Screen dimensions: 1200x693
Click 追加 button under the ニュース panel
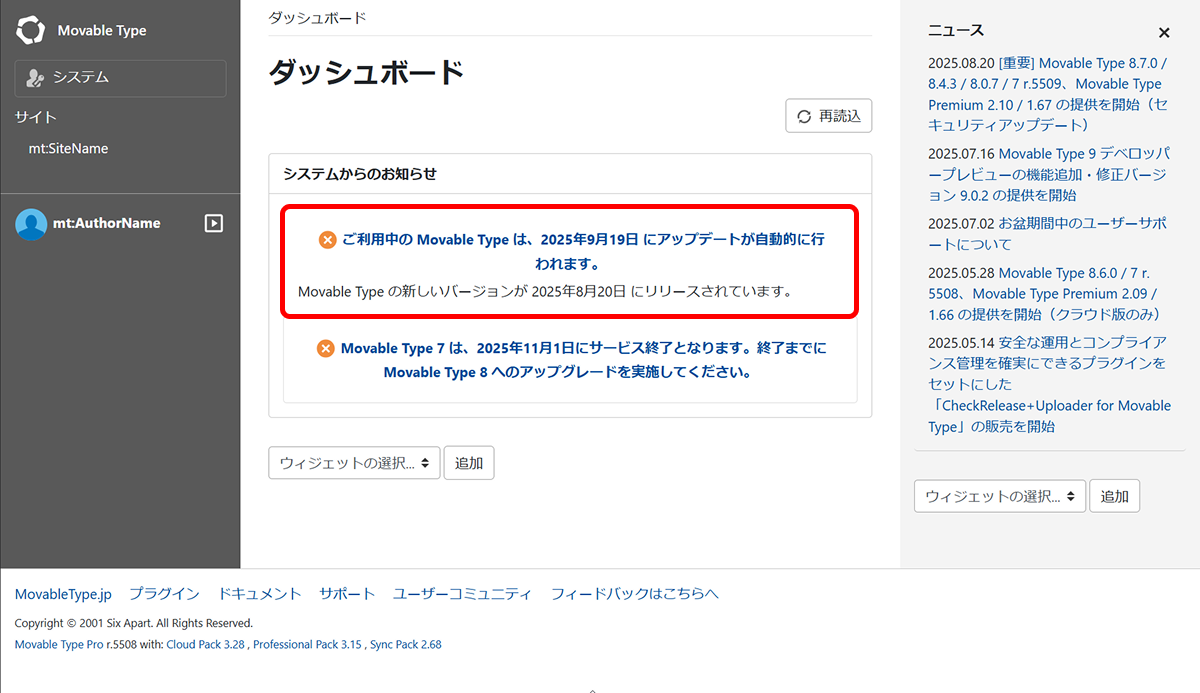point(1115,496)
